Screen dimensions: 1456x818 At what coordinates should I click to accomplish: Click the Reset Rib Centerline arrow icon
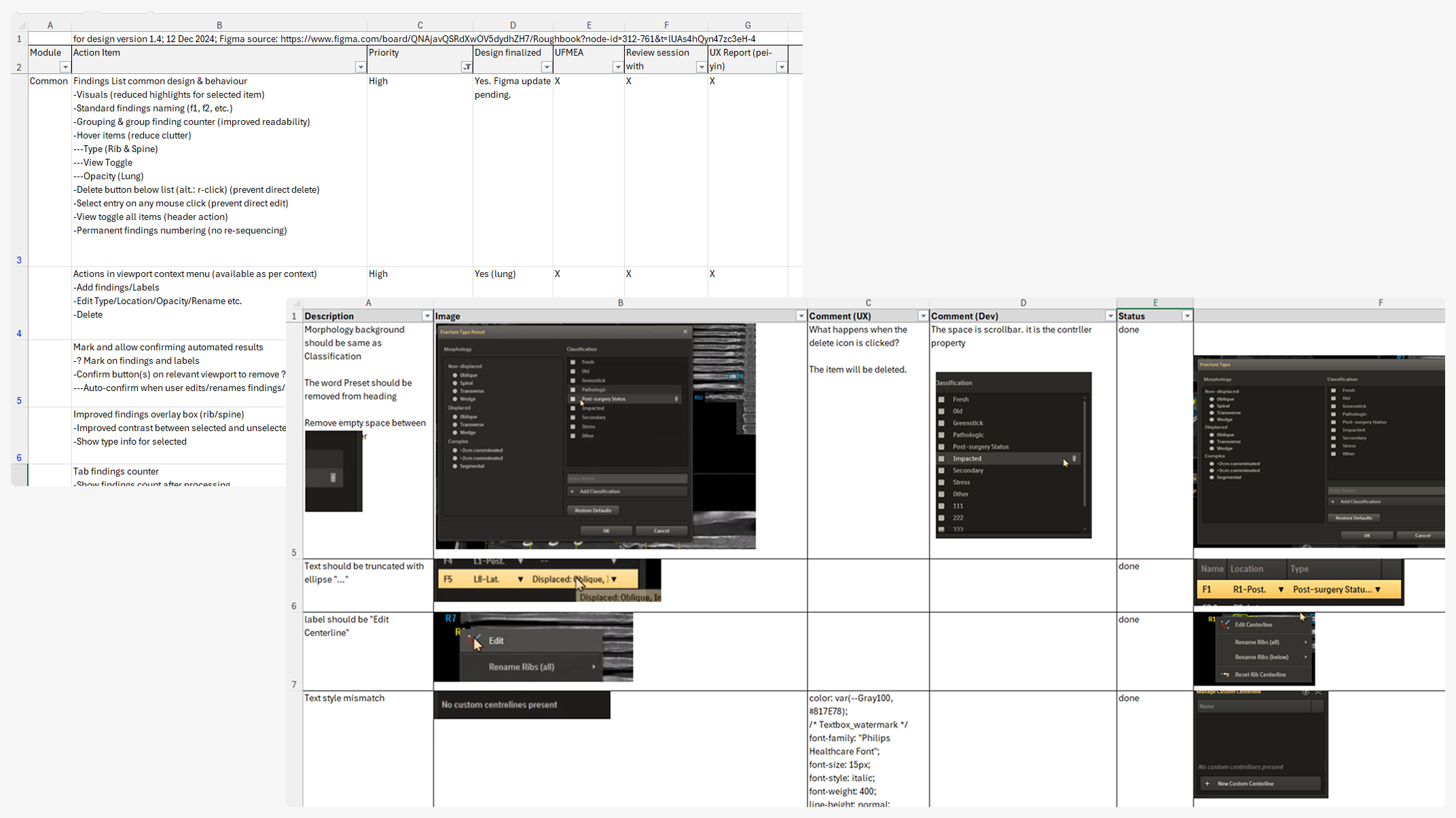[x=1226, y=675]
